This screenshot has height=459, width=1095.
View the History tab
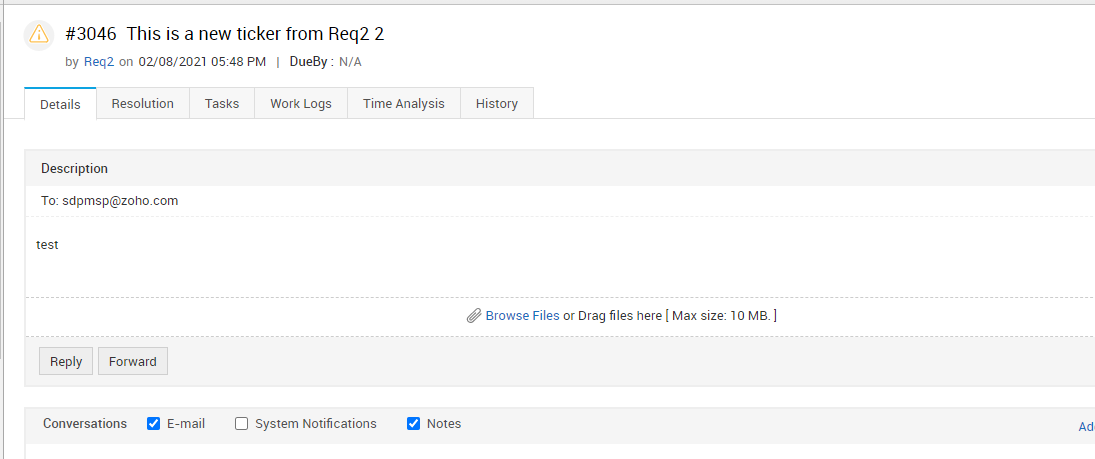[497, 104]
